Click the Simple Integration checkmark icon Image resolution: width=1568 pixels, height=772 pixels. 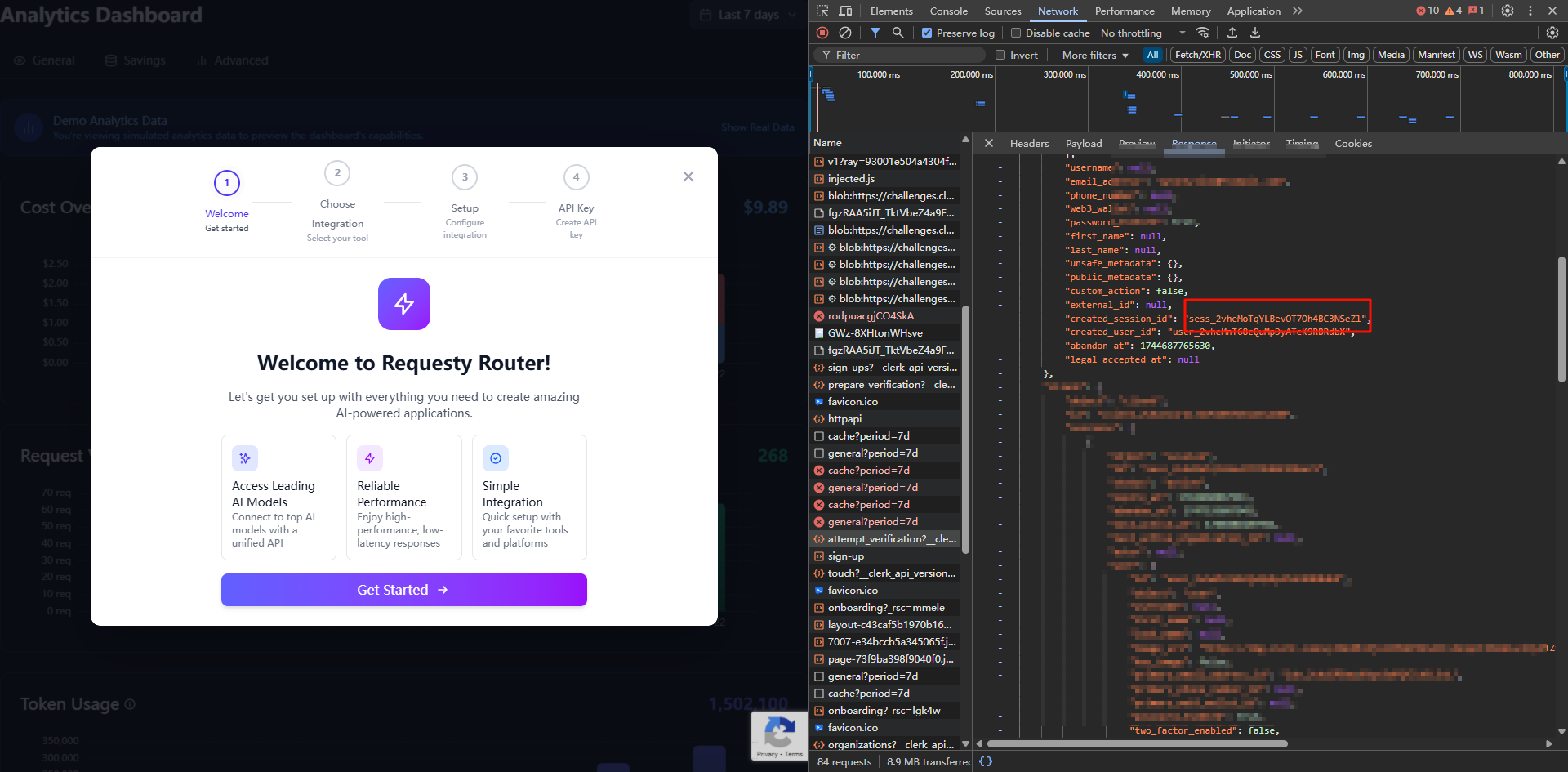[x=496, y=458]
